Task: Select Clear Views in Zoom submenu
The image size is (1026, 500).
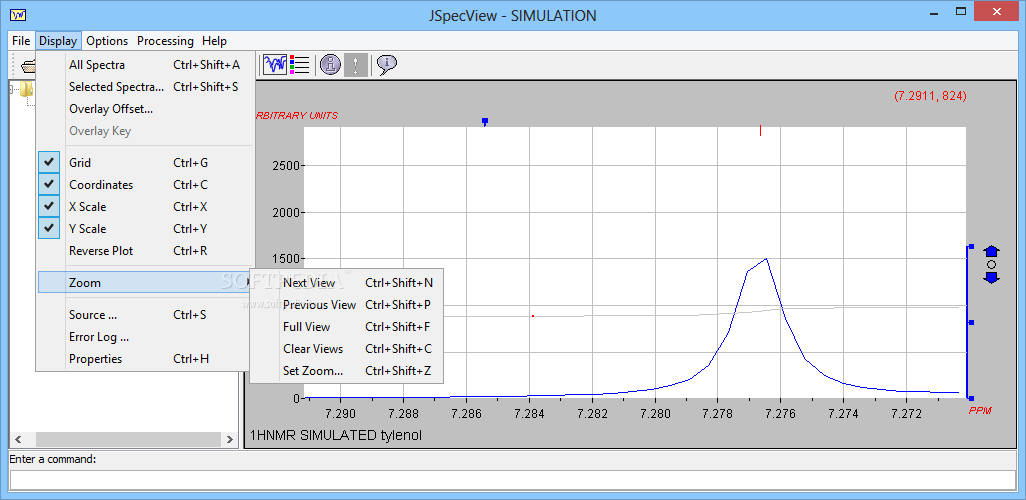Action: point(347,349)
